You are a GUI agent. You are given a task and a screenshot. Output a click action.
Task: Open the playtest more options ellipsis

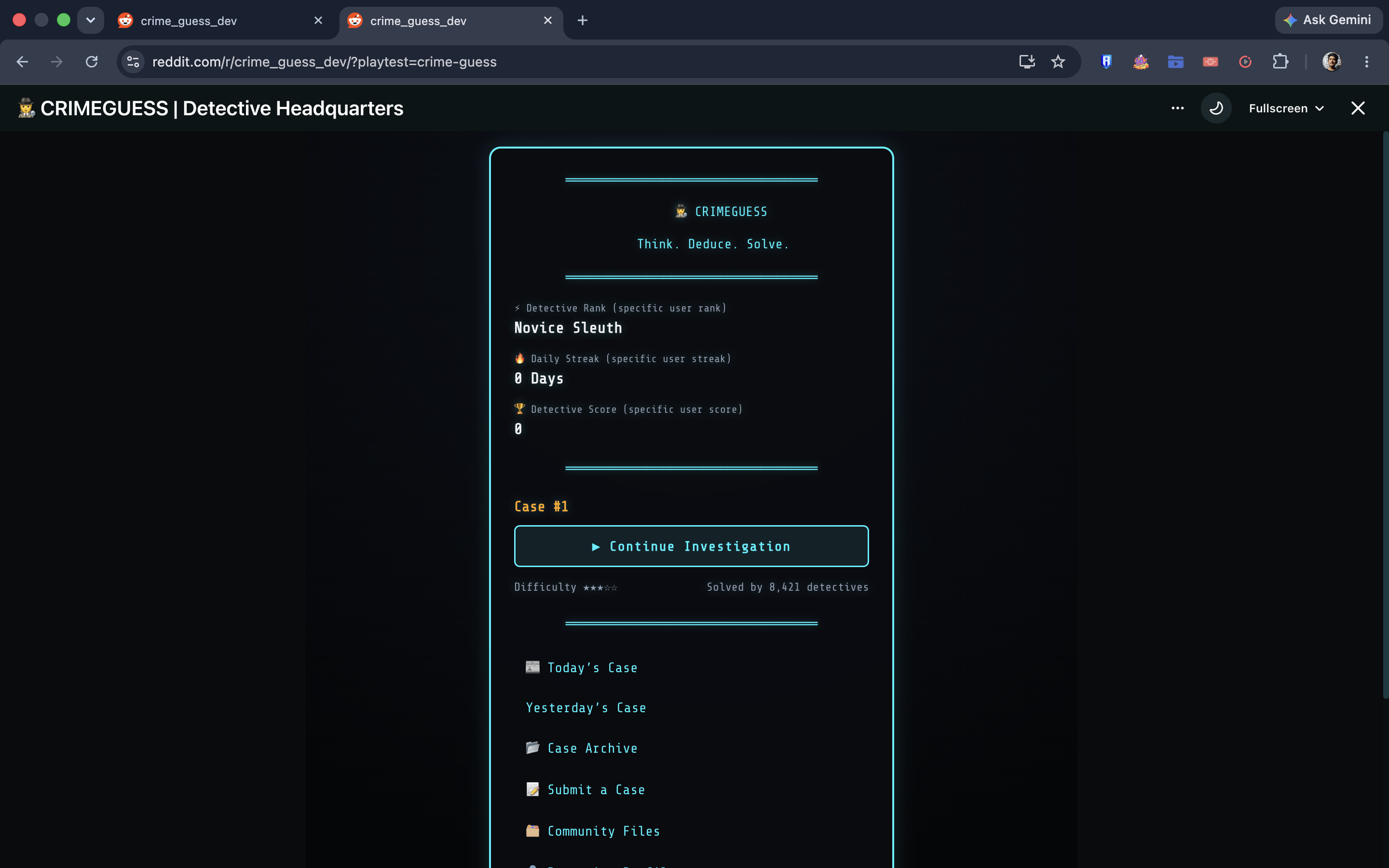(1177, 108)
